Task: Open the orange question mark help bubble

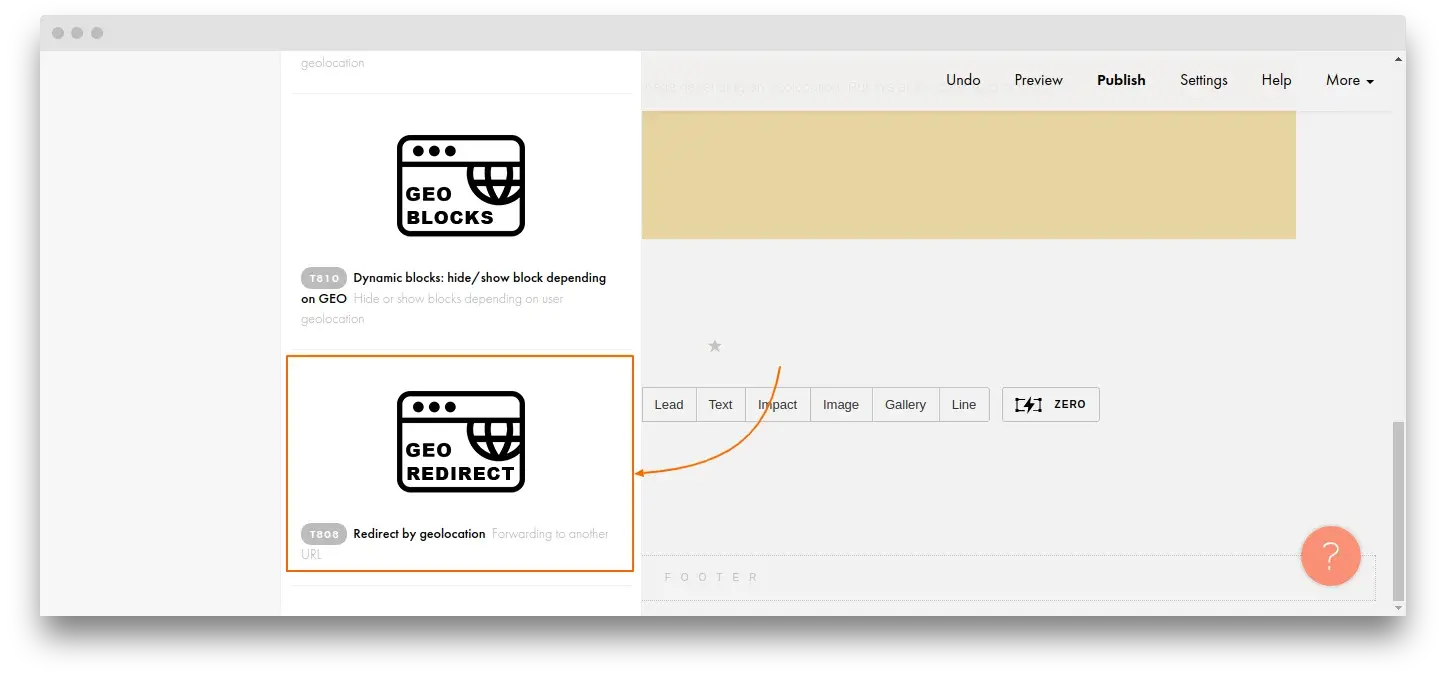Action: point(1330,555)
